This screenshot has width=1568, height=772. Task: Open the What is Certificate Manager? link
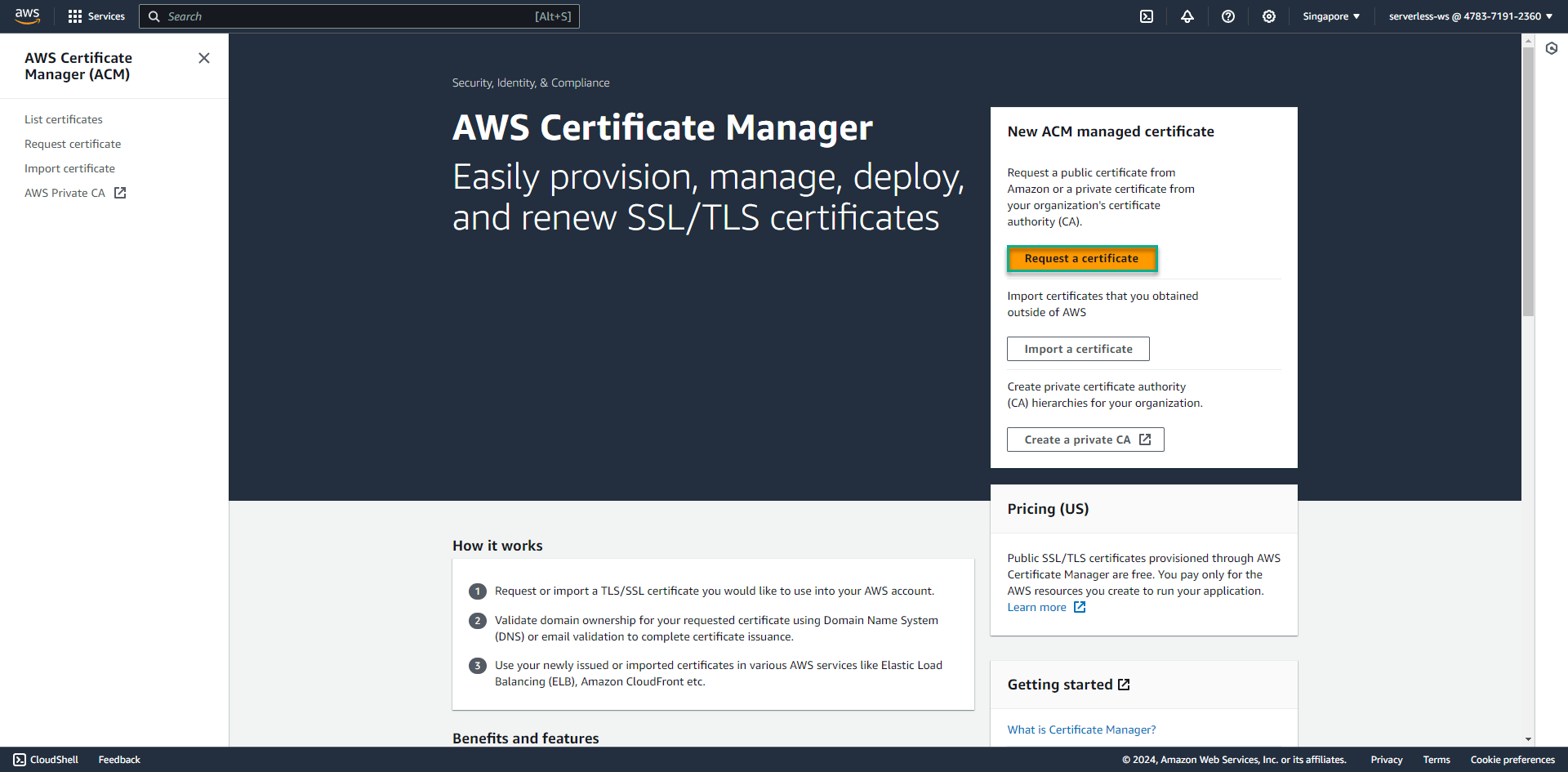(x=1081, y=730)
